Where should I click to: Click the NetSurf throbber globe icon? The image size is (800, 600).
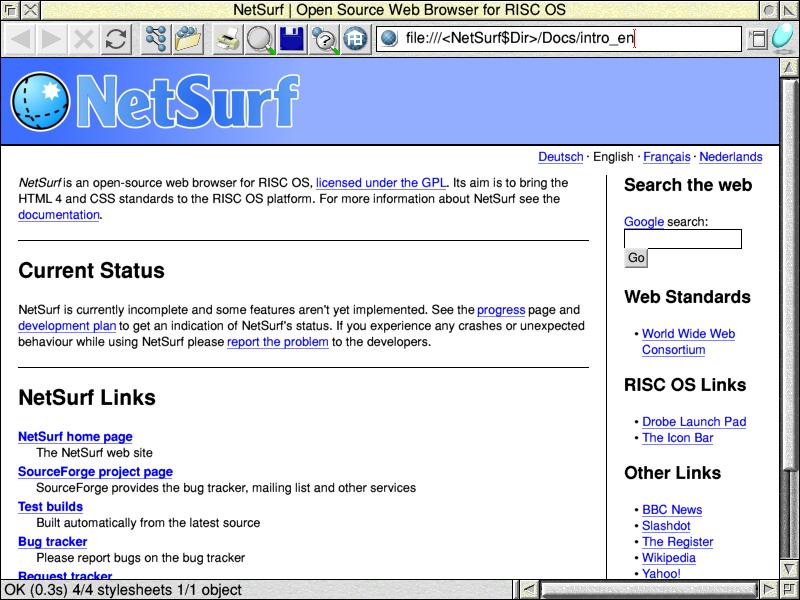[x=783, y=38]
